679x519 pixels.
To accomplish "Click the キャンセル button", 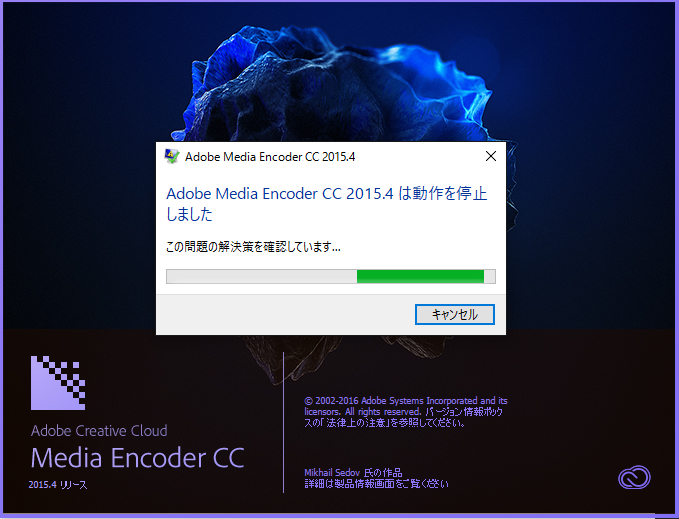I will click(x=455, y=314).
